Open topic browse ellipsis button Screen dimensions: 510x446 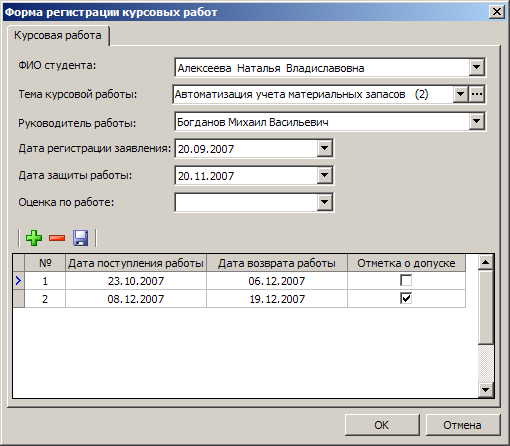[477, 95]
